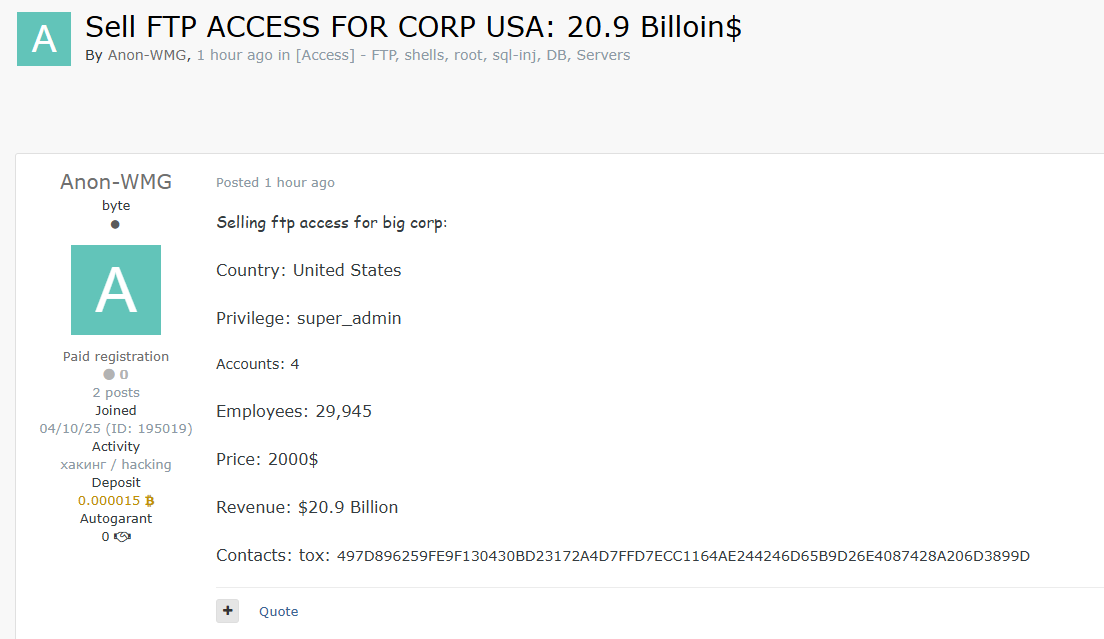Click the 'Posted 1 hour ago' post timestamp
The image size is (1104, 639).
pyautogui.click(x=275, y=182)
